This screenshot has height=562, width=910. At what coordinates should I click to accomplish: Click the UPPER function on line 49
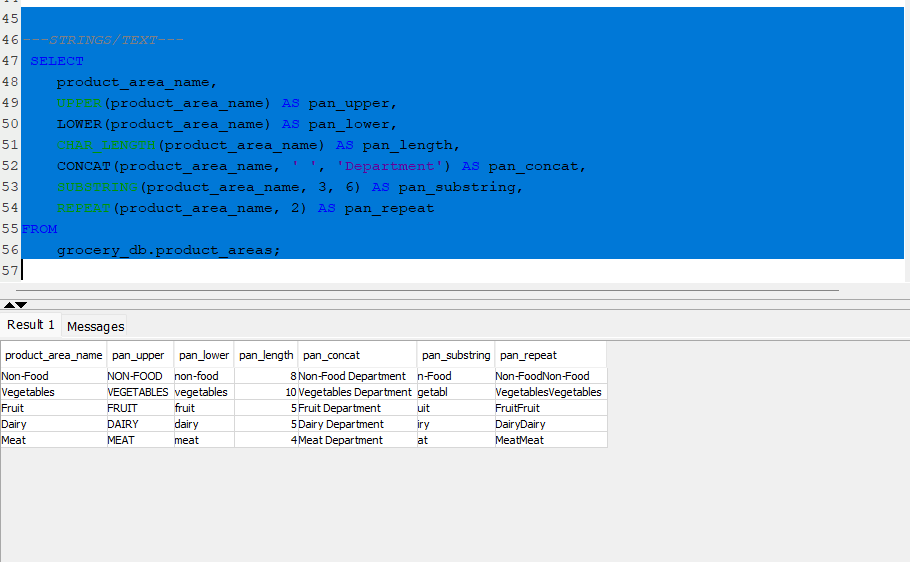pyautogui.click(x=79, y=103)
